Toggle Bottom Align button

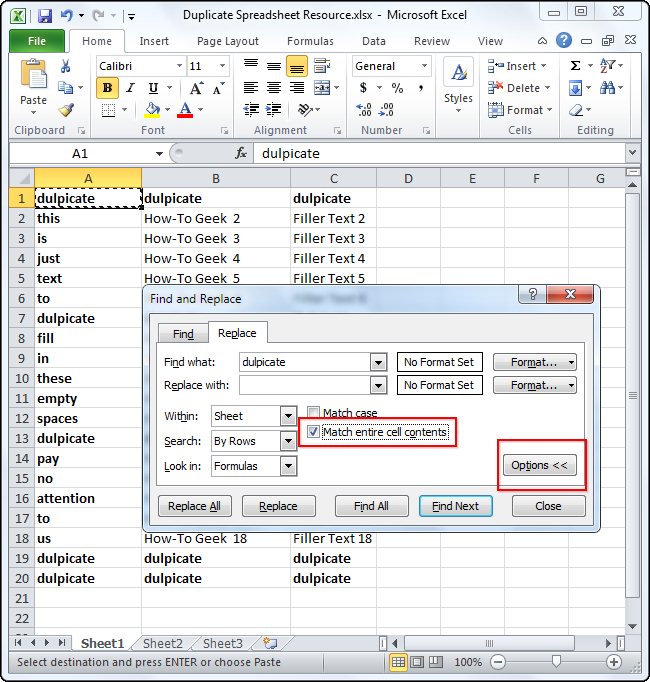coord(297,66)
